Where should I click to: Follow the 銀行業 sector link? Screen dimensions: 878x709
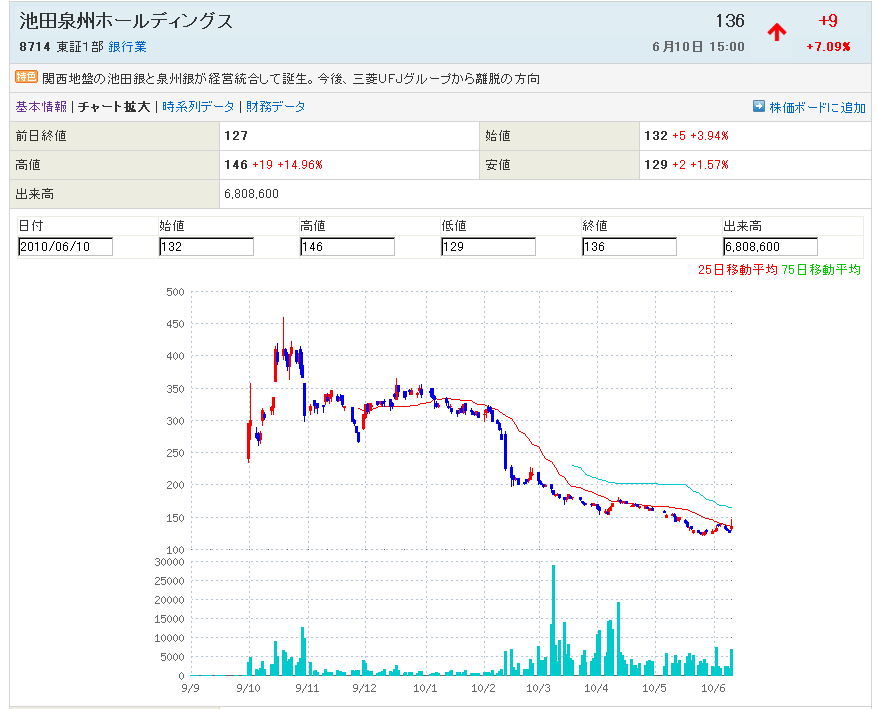click(127, 47)
